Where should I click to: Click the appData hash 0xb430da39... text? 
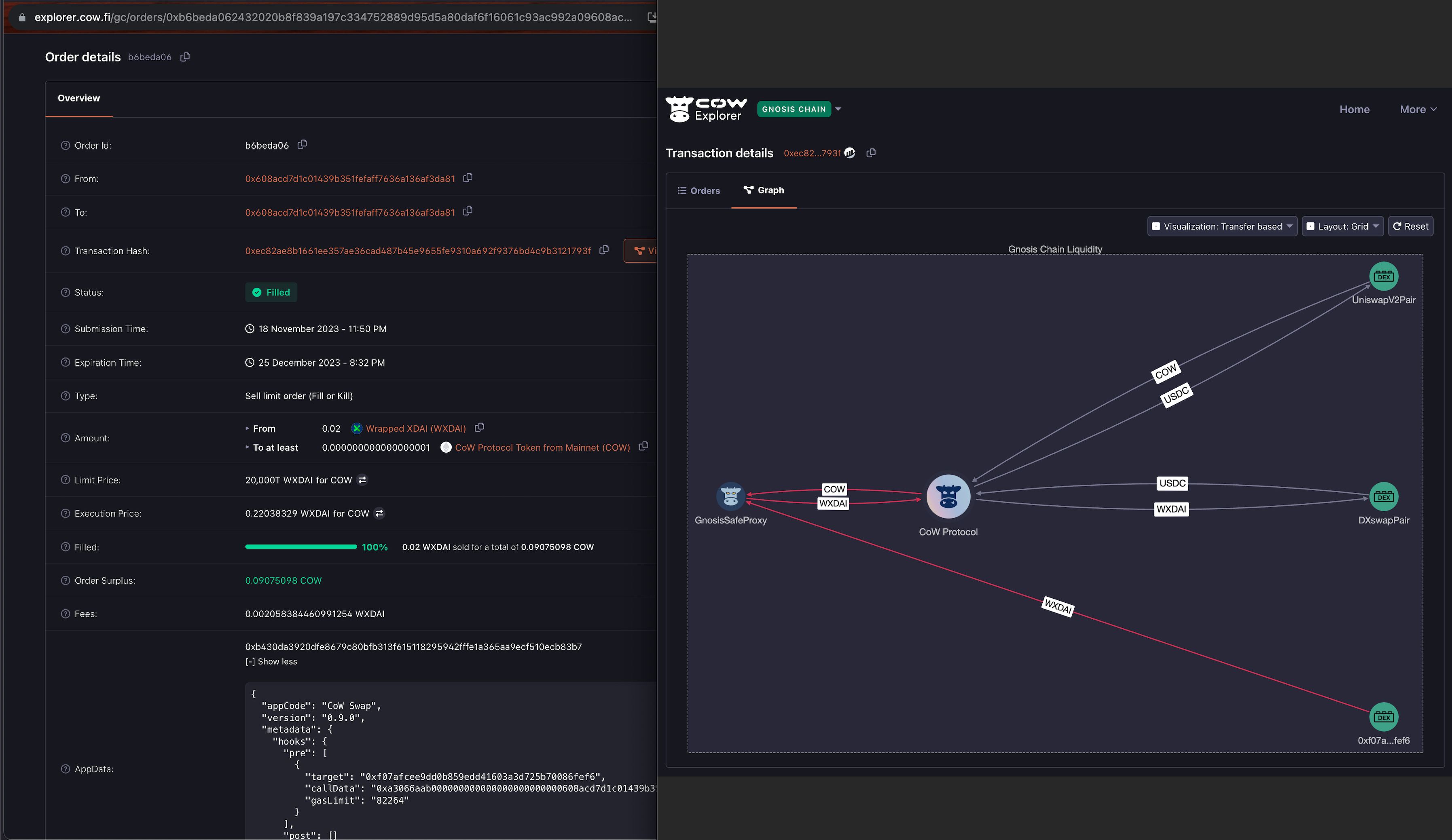pyautogui.click(x=413, y=646)
